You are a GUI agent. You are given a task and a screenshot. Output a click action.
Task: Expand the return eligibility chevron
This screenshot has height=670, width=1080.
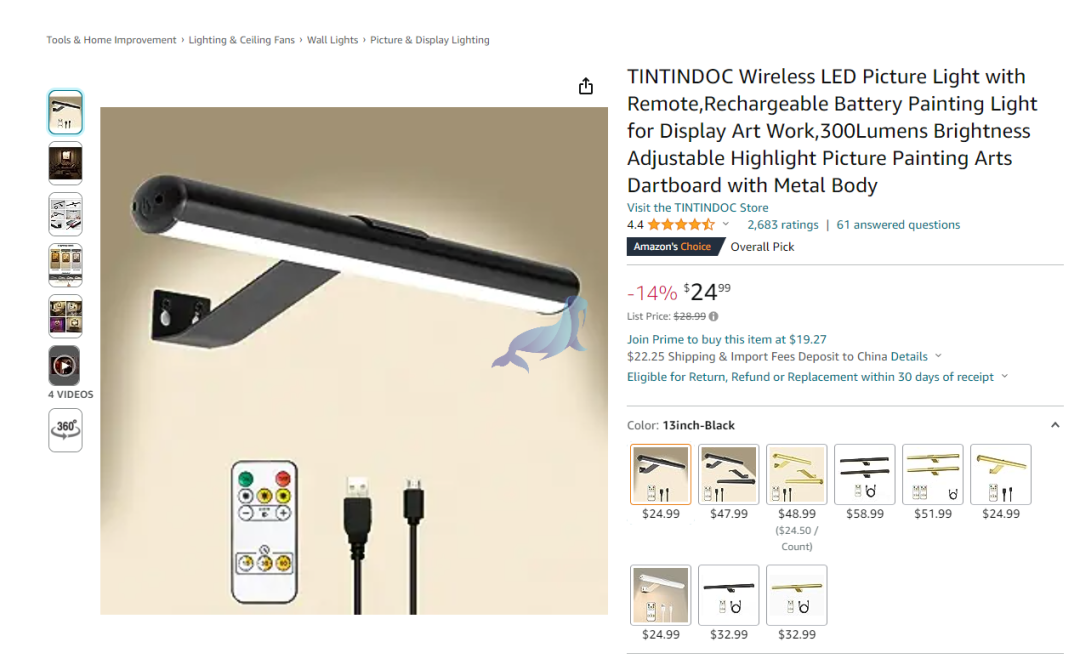(1004, 377)
